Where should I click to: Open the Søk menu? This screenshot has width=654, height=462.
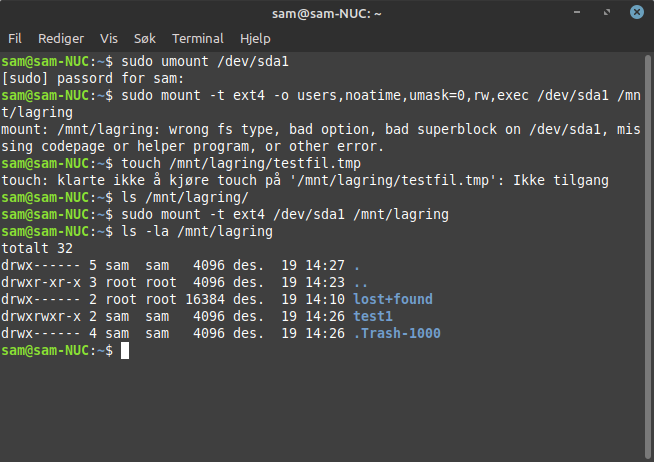pos(145,39)
